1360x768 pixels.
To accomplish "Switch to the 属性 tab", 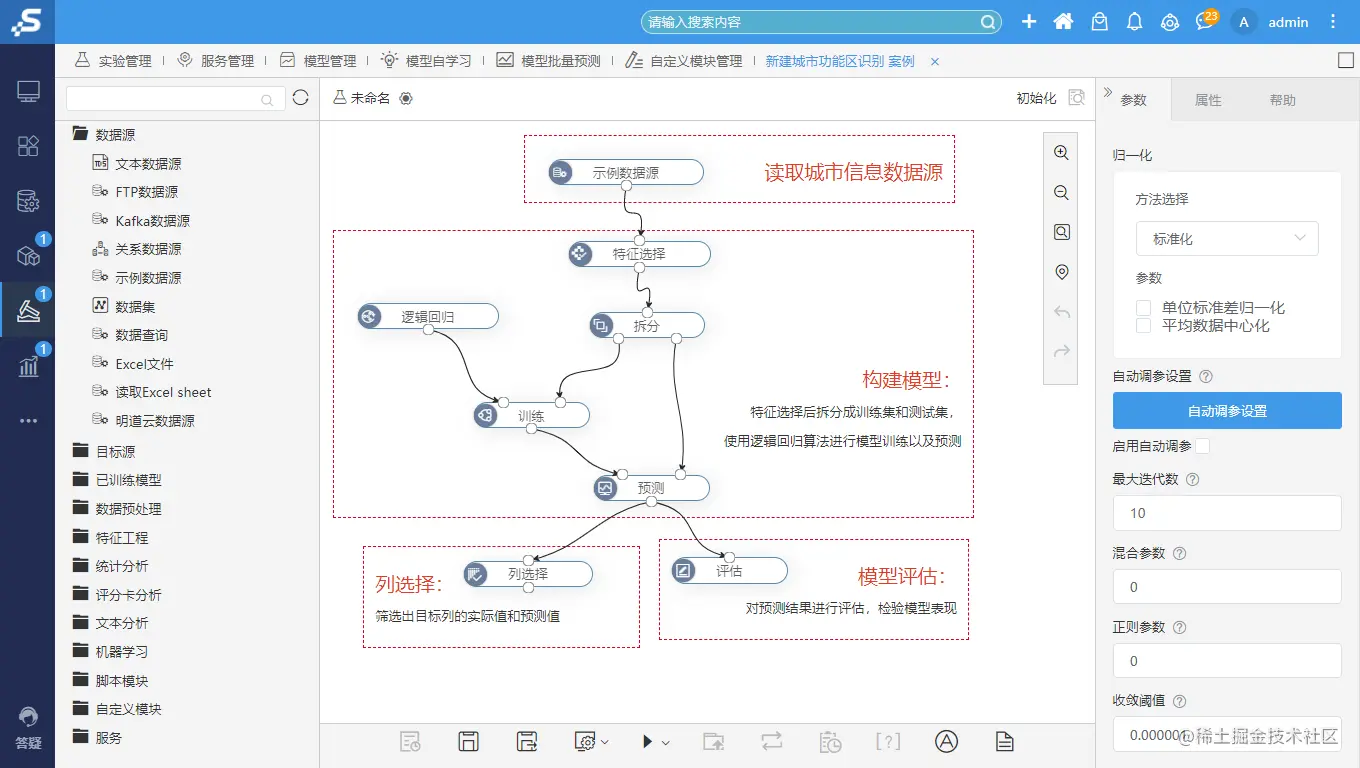I will pos(1208,99).
